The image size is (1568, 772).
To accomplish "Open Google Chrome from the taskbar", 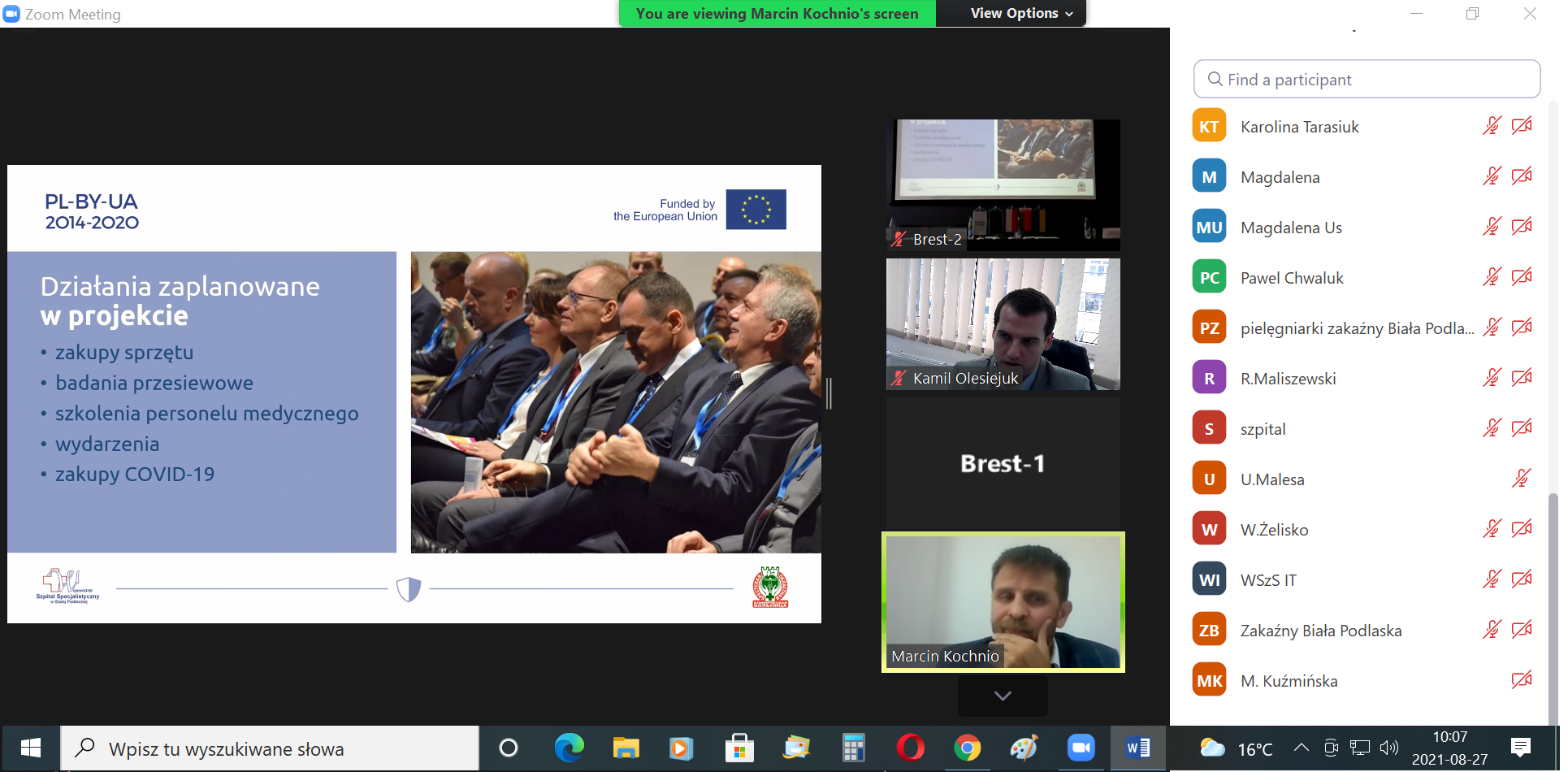I will click(x=967, y=748).
